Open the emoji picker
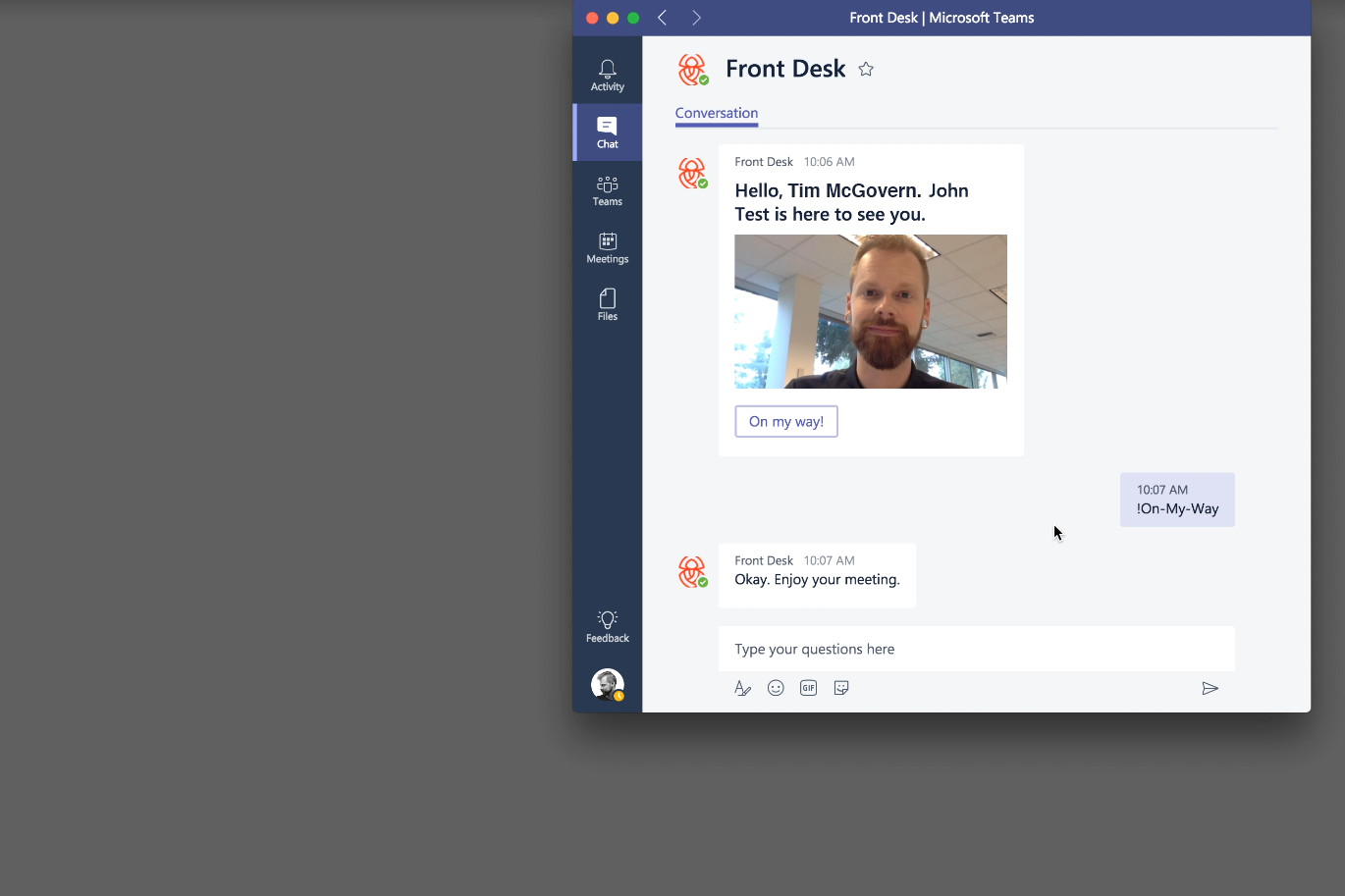1345x896 pixels. (776, 688)
